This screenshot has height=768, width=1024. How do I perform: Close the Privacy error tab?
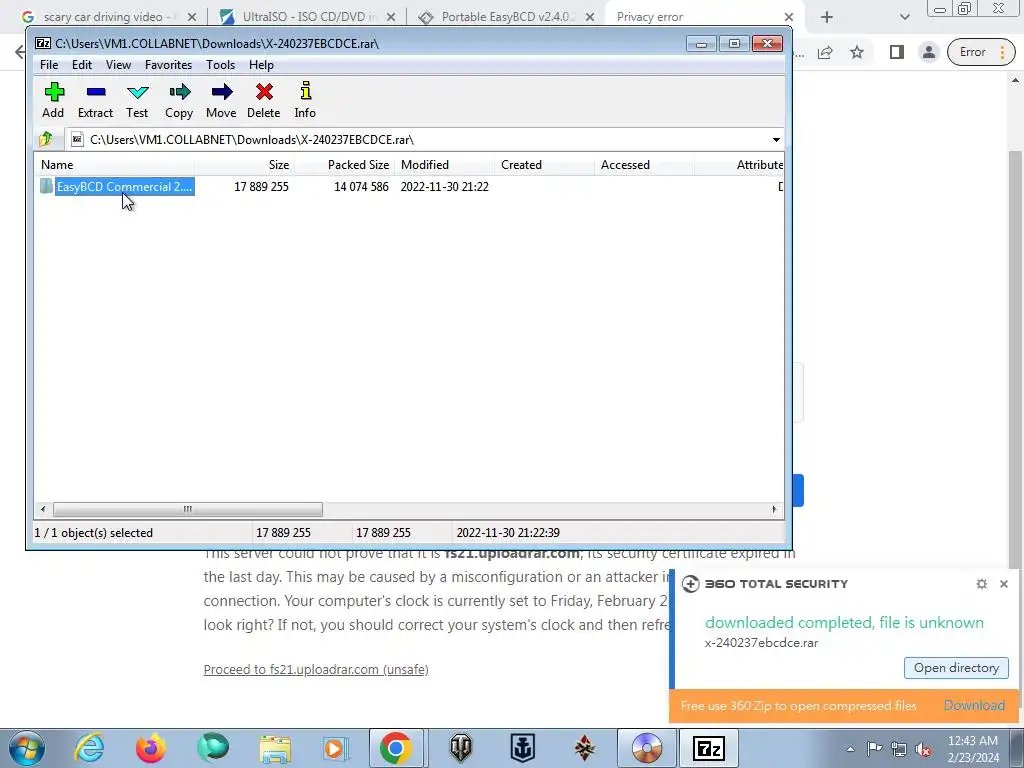788,17
